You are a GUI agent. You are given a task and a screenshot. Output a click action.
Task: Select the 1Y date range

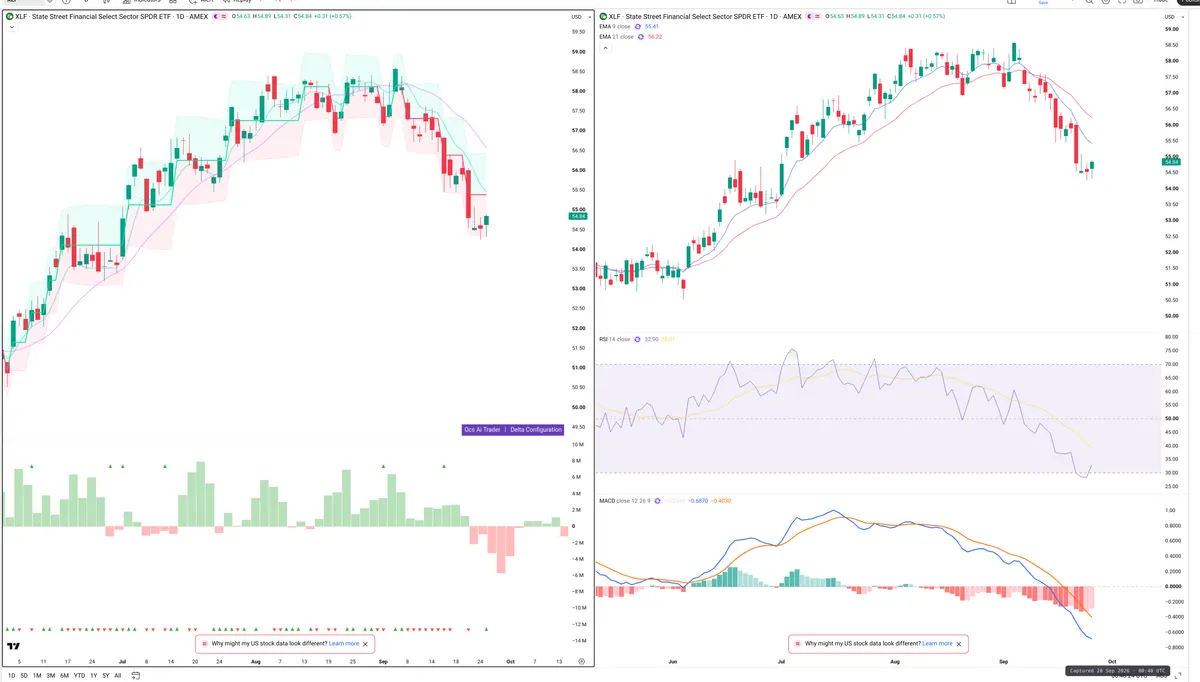[x=93, y=676]
